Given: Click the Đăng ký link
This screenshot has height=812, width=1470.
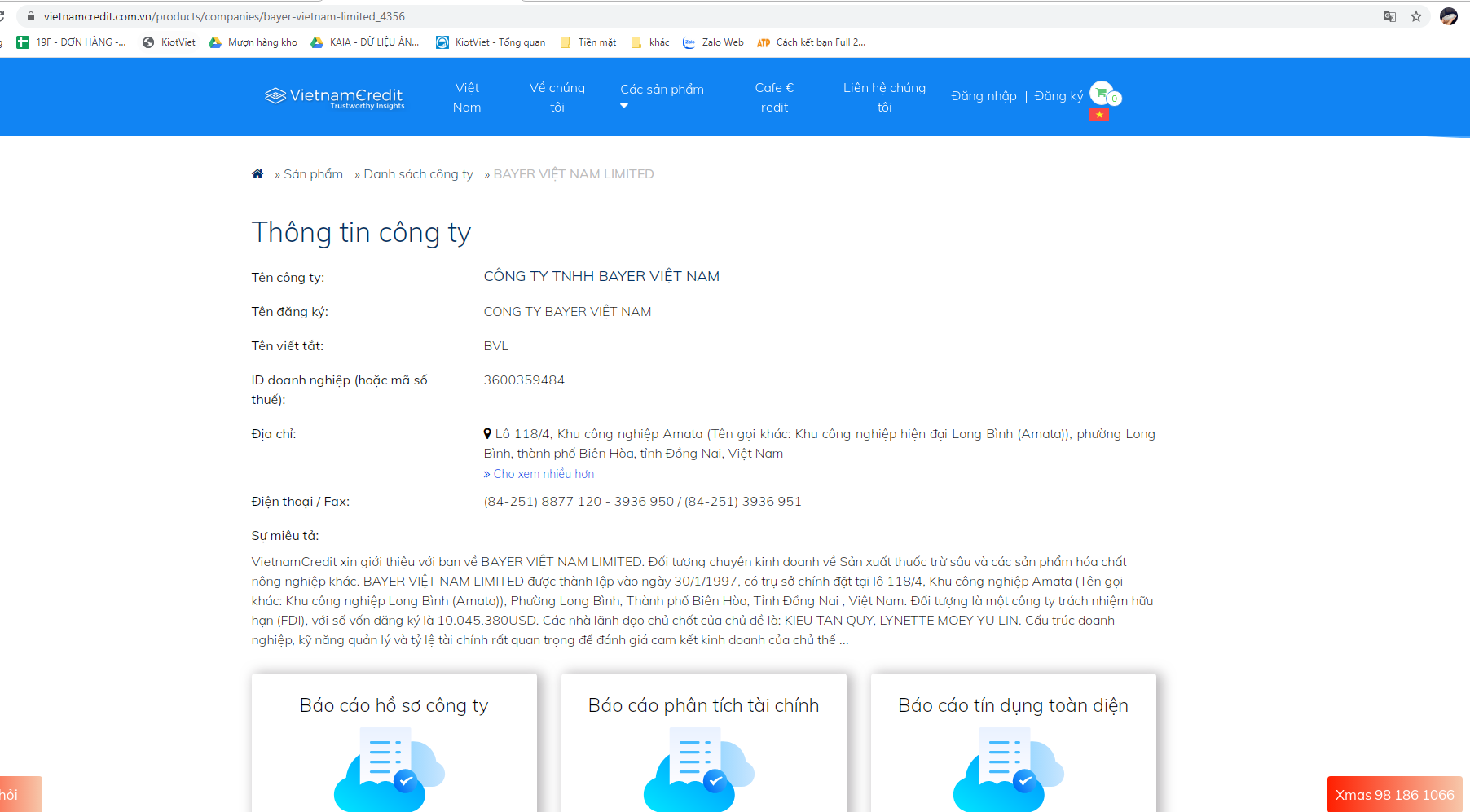Looking at the screenshot, I should tap(1058, 96).
